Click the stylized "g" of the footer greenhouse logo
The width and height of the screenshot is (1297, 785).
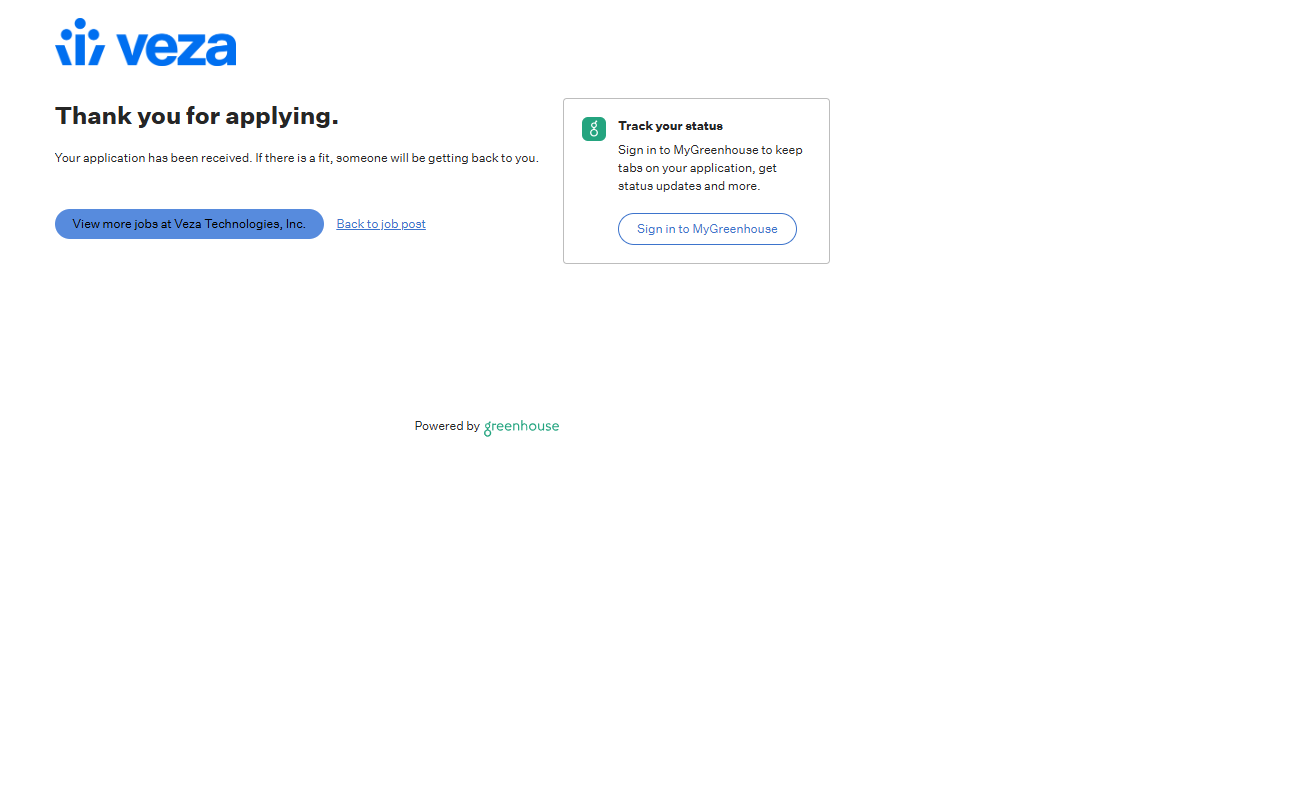[488, 428]
